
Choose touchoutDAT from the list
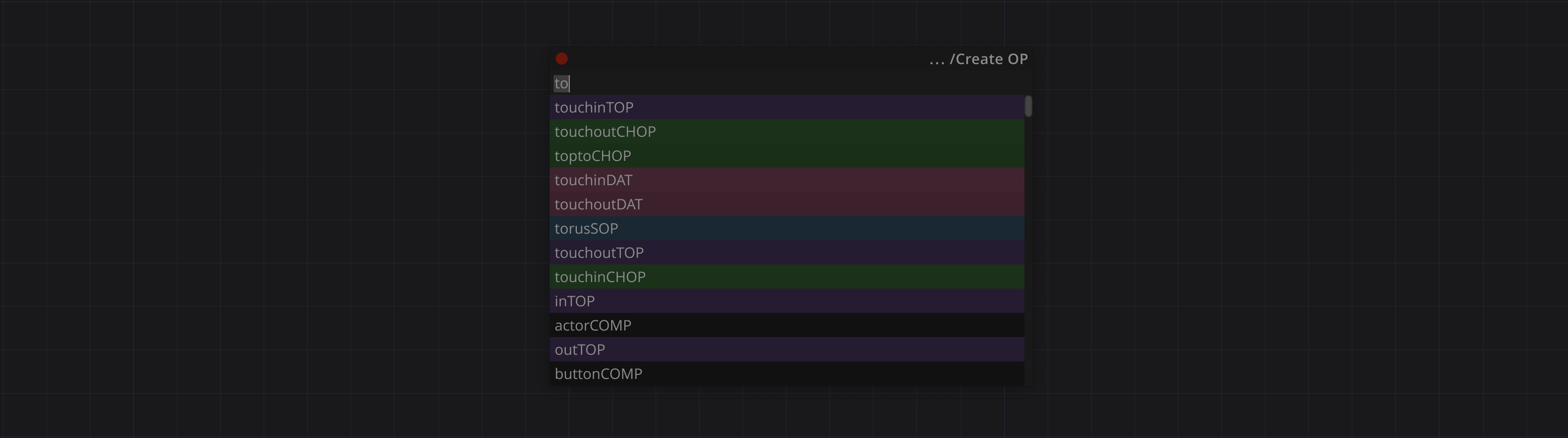pyautogui.click(x=598, y=204)
